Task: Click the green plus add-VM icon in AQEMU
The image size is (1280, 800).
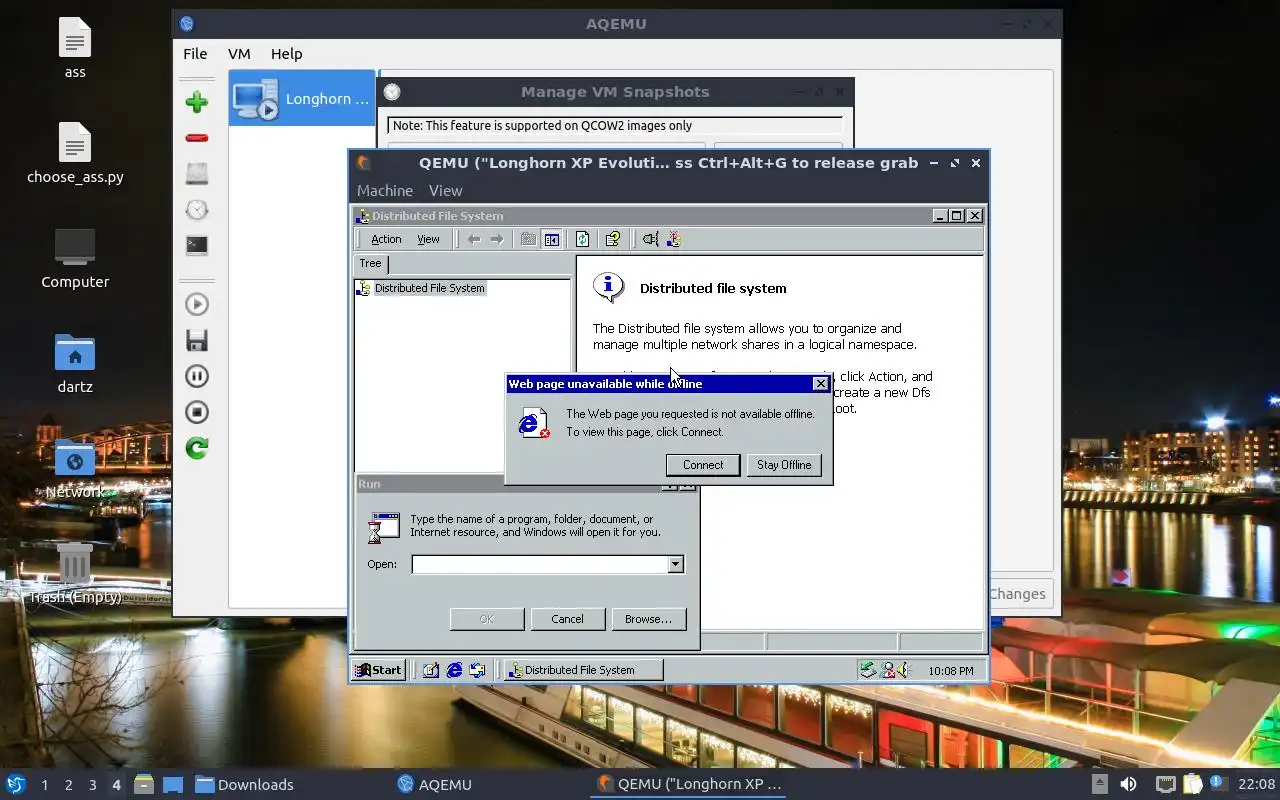Action: tap(197, 102)
